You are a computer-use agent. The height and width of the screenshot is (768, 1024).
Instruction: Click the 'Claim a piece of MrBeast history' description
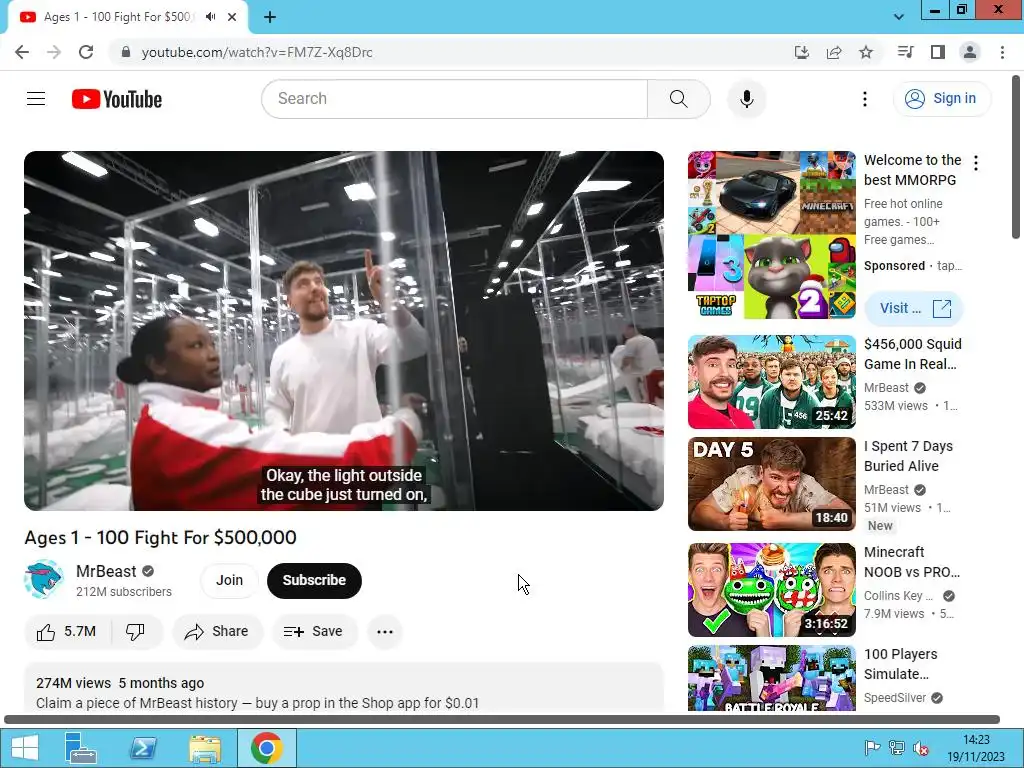tap(257, 703)
